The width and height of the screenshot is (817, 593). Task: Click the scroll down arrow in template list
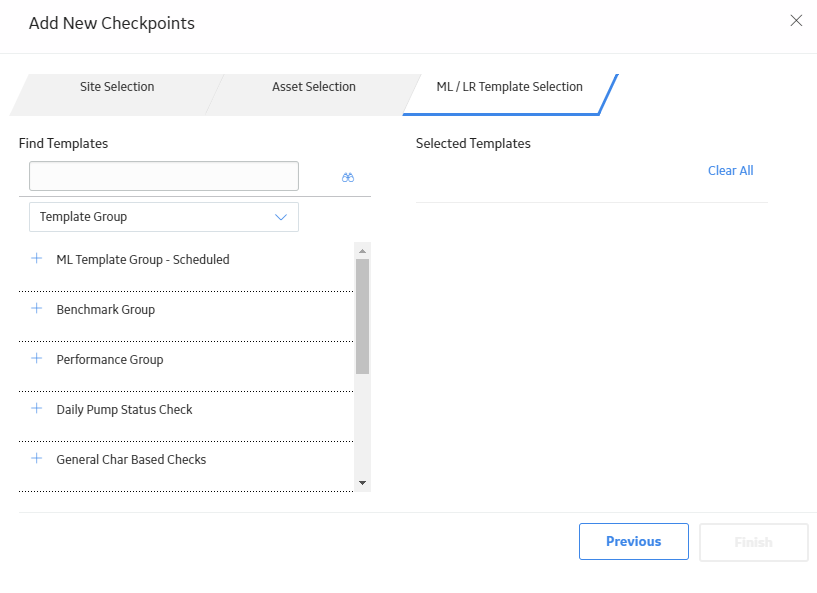click(x=363, y=483)
